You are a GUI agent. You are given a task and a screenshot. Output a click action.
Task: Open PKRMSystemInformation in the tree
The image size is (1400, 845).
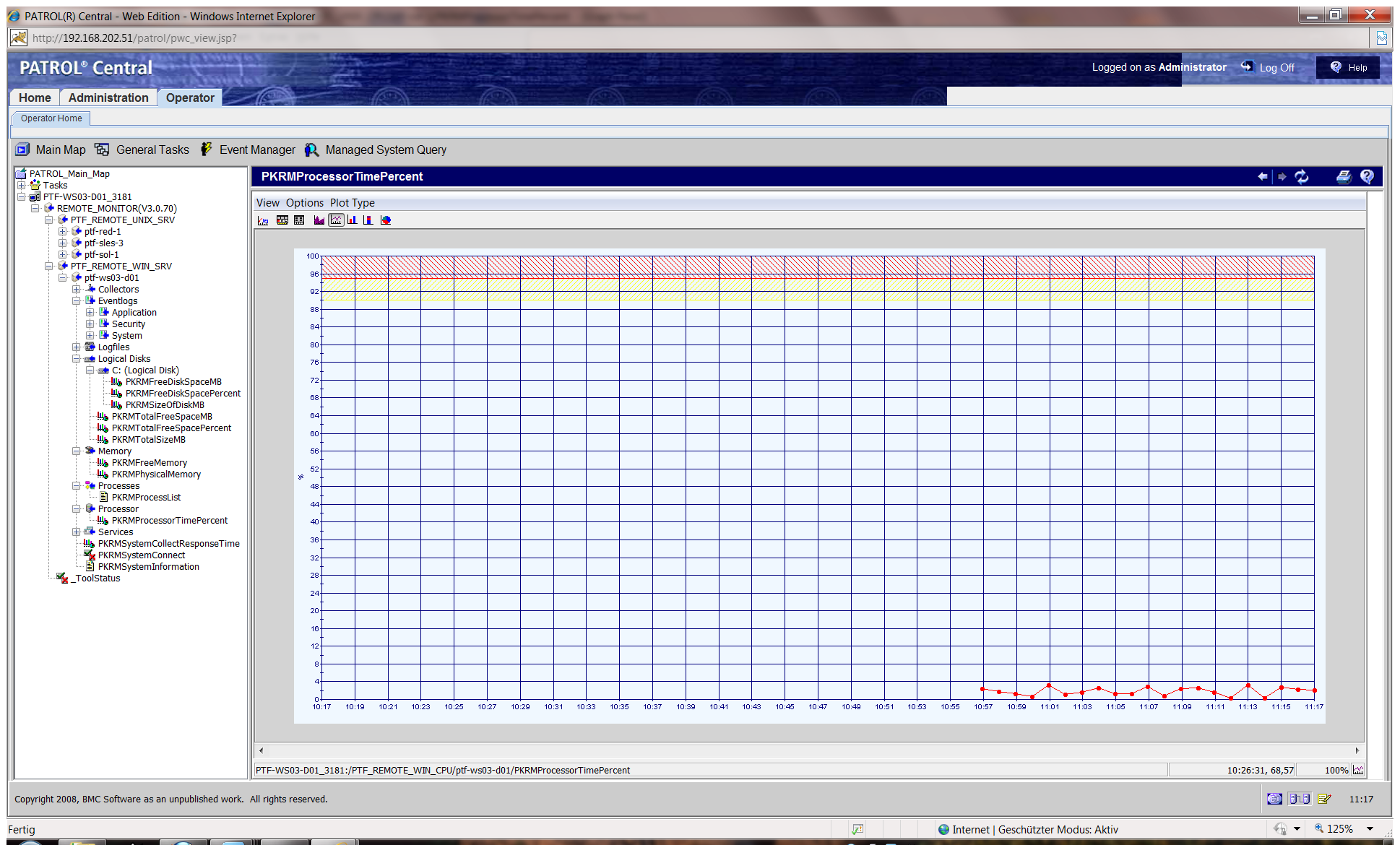click(x=148, y=567)
